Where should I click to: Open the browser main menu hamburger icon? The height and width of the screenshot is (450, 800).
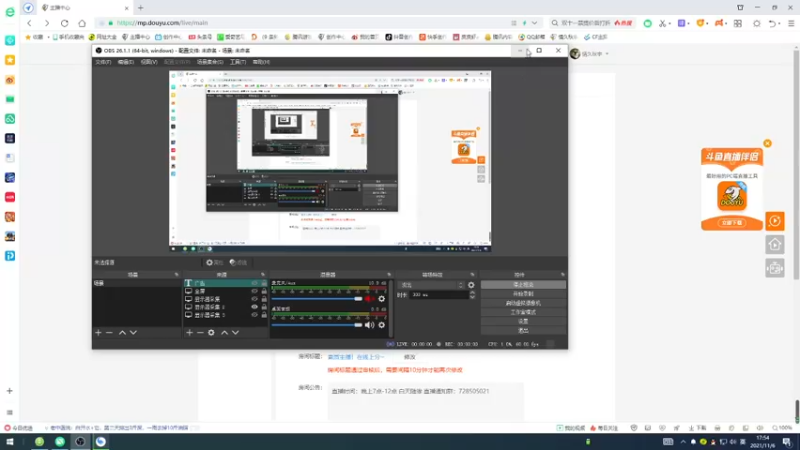coord(791,23)
